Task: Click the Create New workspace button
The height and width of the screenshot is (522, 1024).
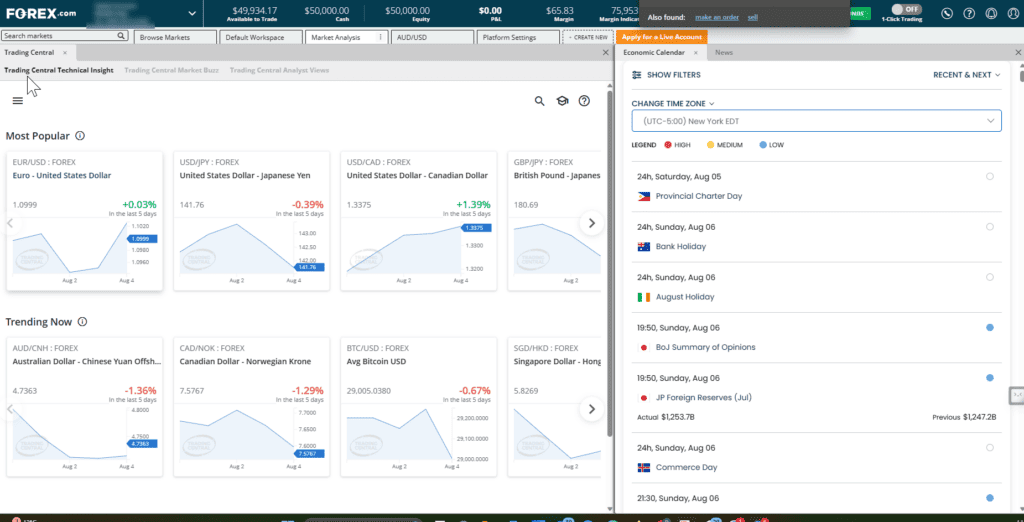Action: pos(587,37)
